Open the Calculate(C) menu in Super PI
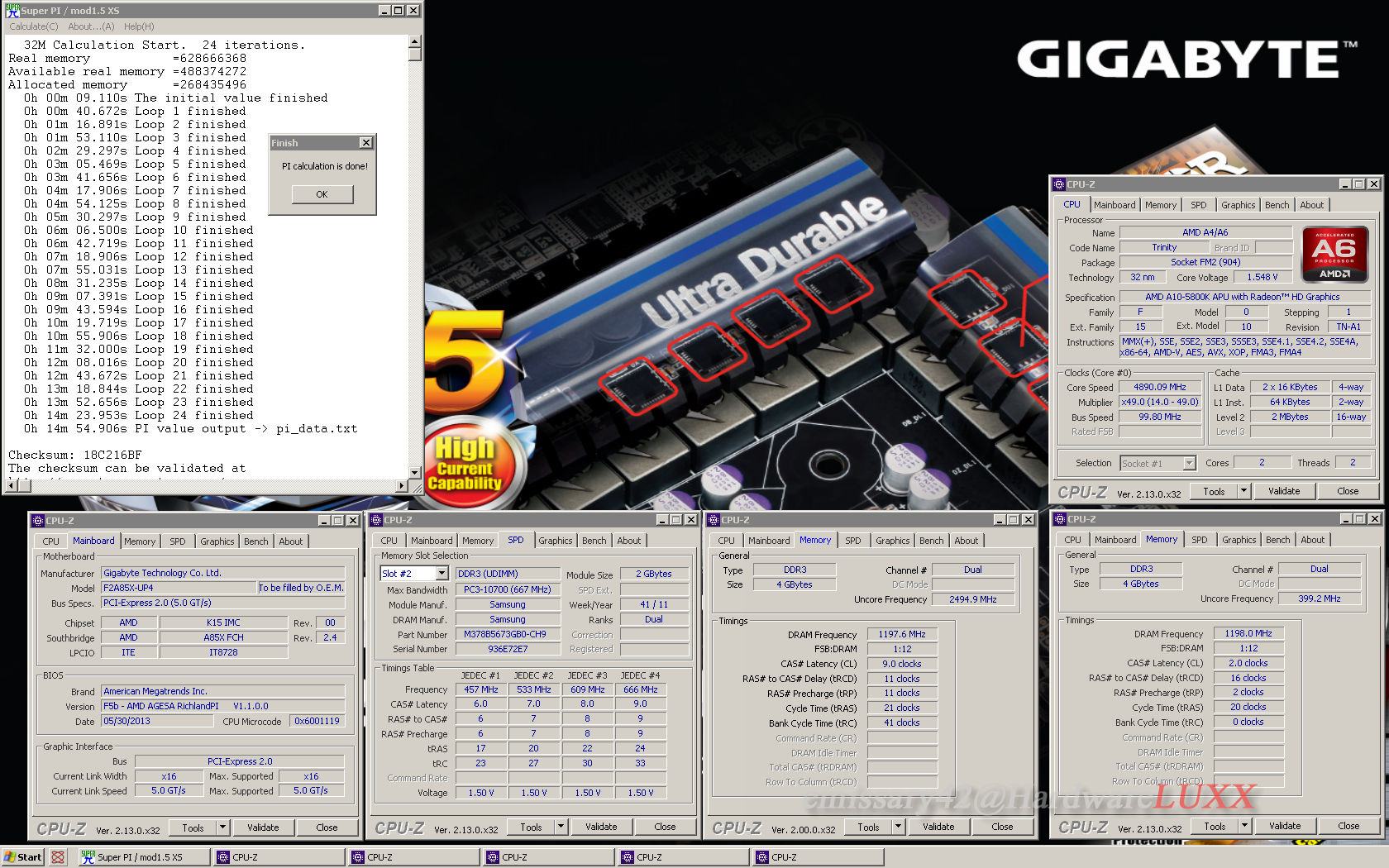Screen dimensions: 1389x868 click(34, 26)
